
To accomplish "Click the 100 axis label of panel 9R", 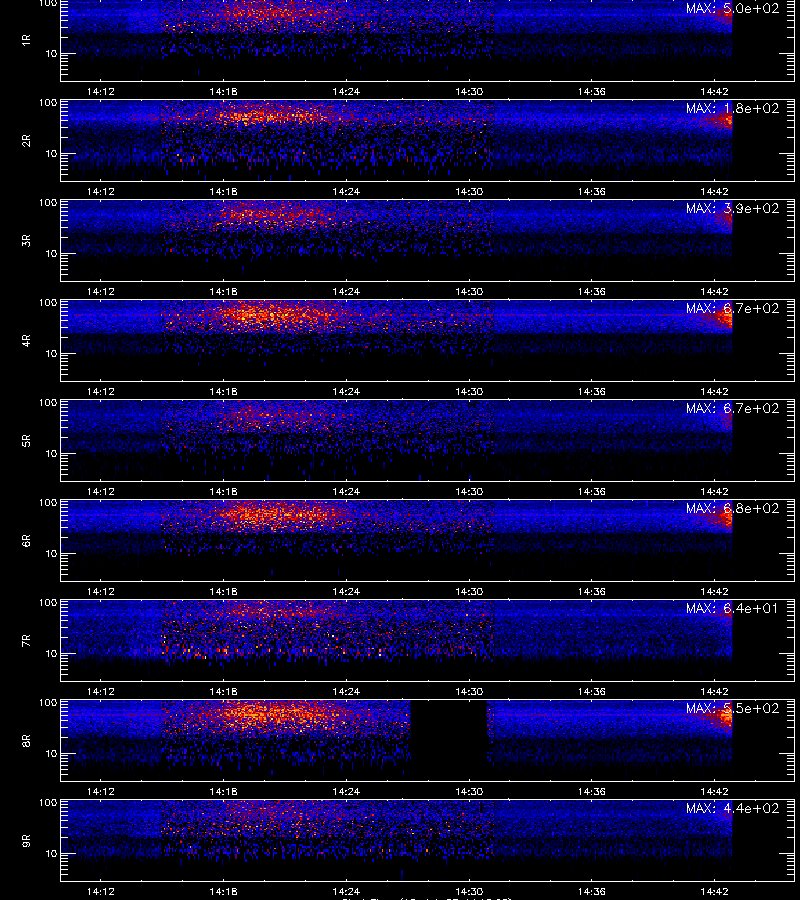I will pyautogui.click(x=48, y=802).
